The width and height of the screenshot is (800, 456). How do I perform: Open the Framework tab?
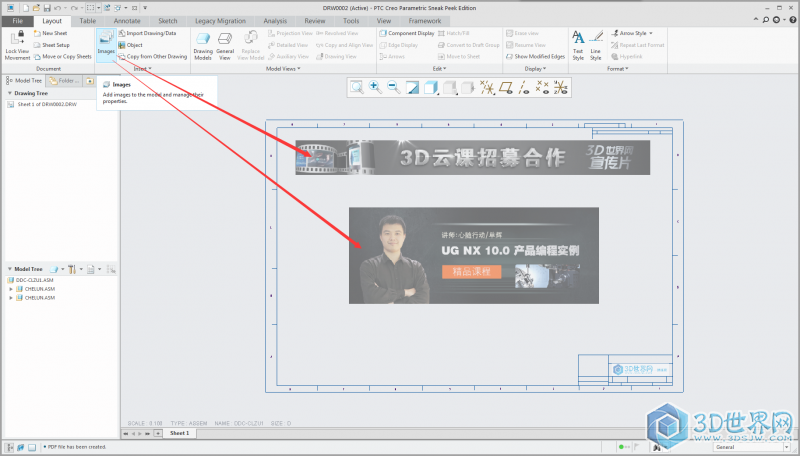[425, 21]
